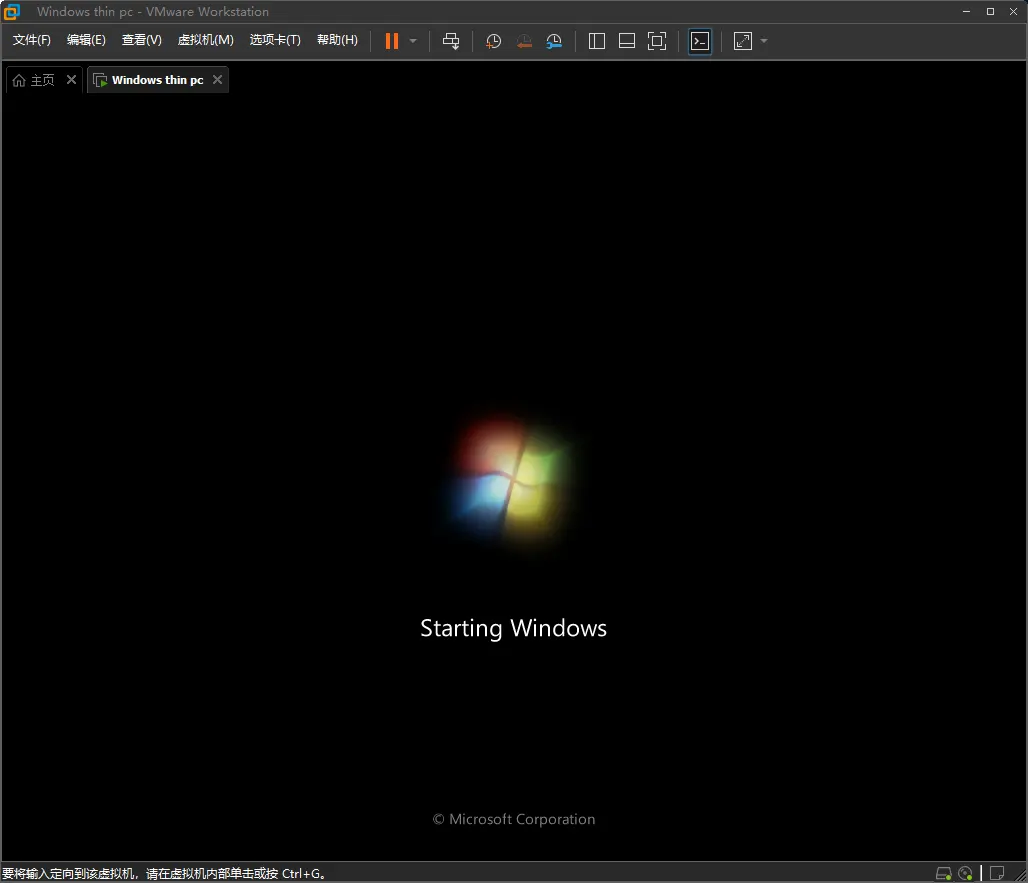This screenshot has height=883, width=1028.
Task: Expand the stretch display dropdown arrow
Action: (764, 41)
